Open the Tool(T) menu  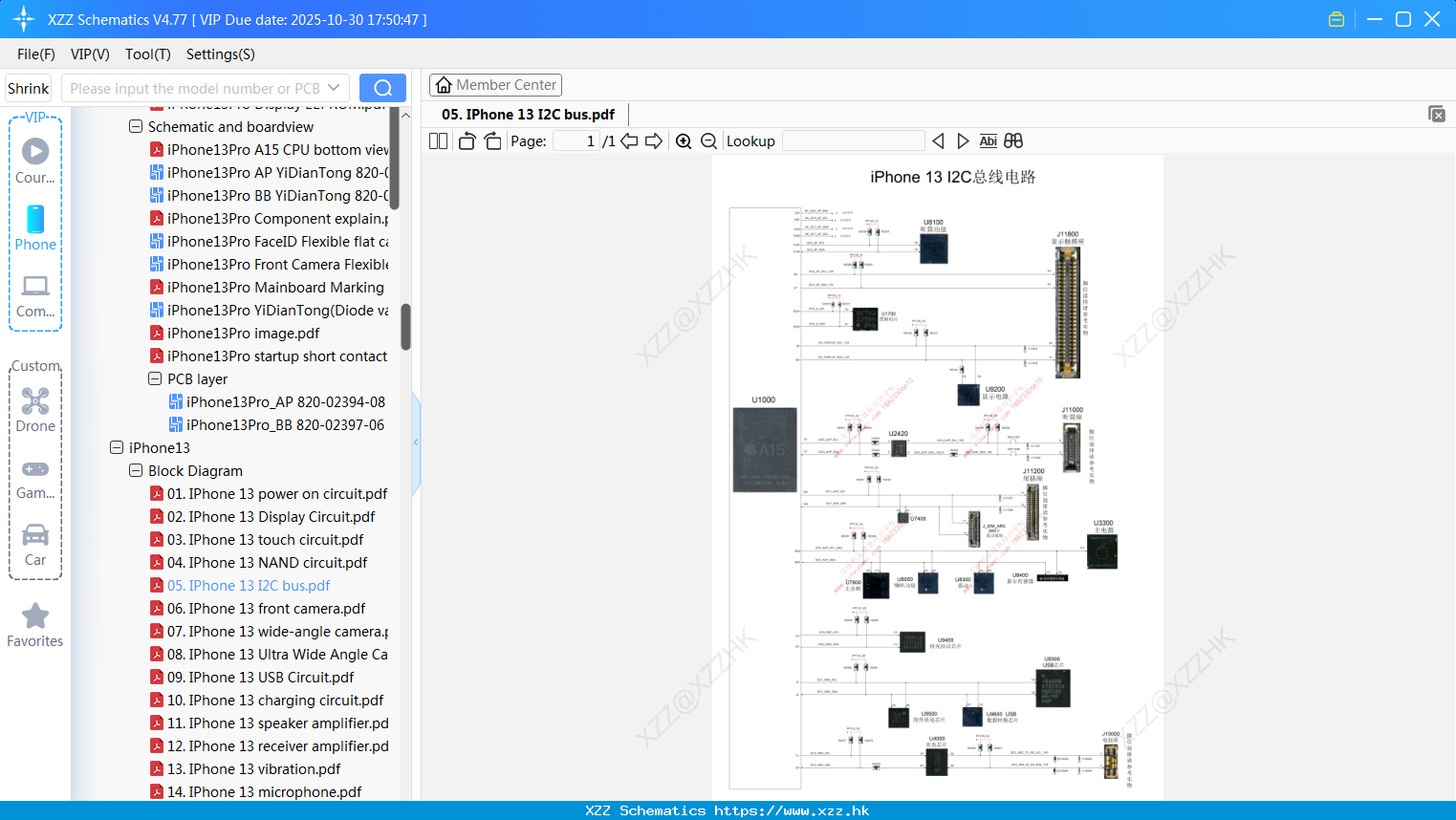click(x=148, y=54)
